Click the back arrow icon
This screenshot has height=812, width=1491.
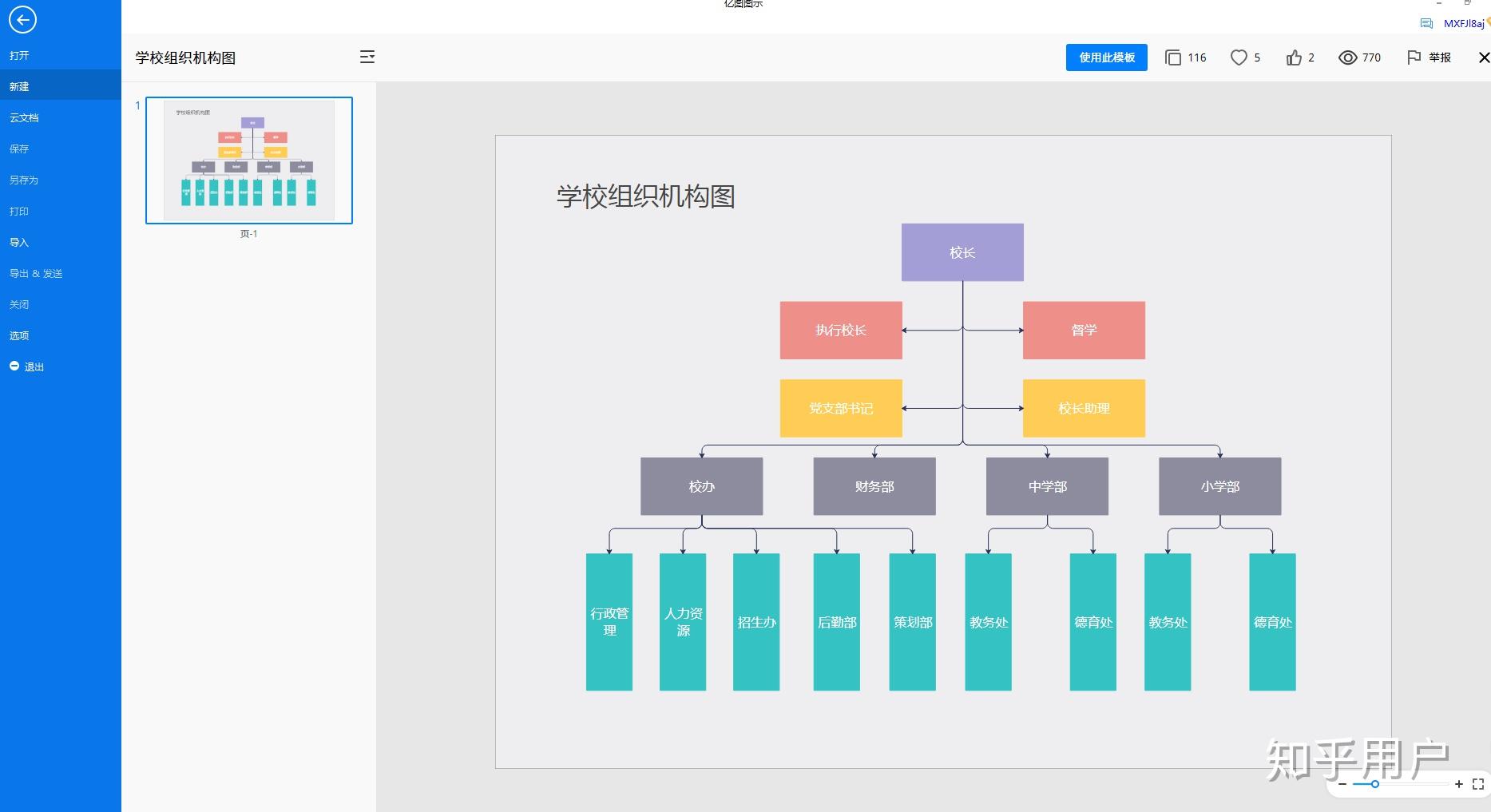point(22,20)
